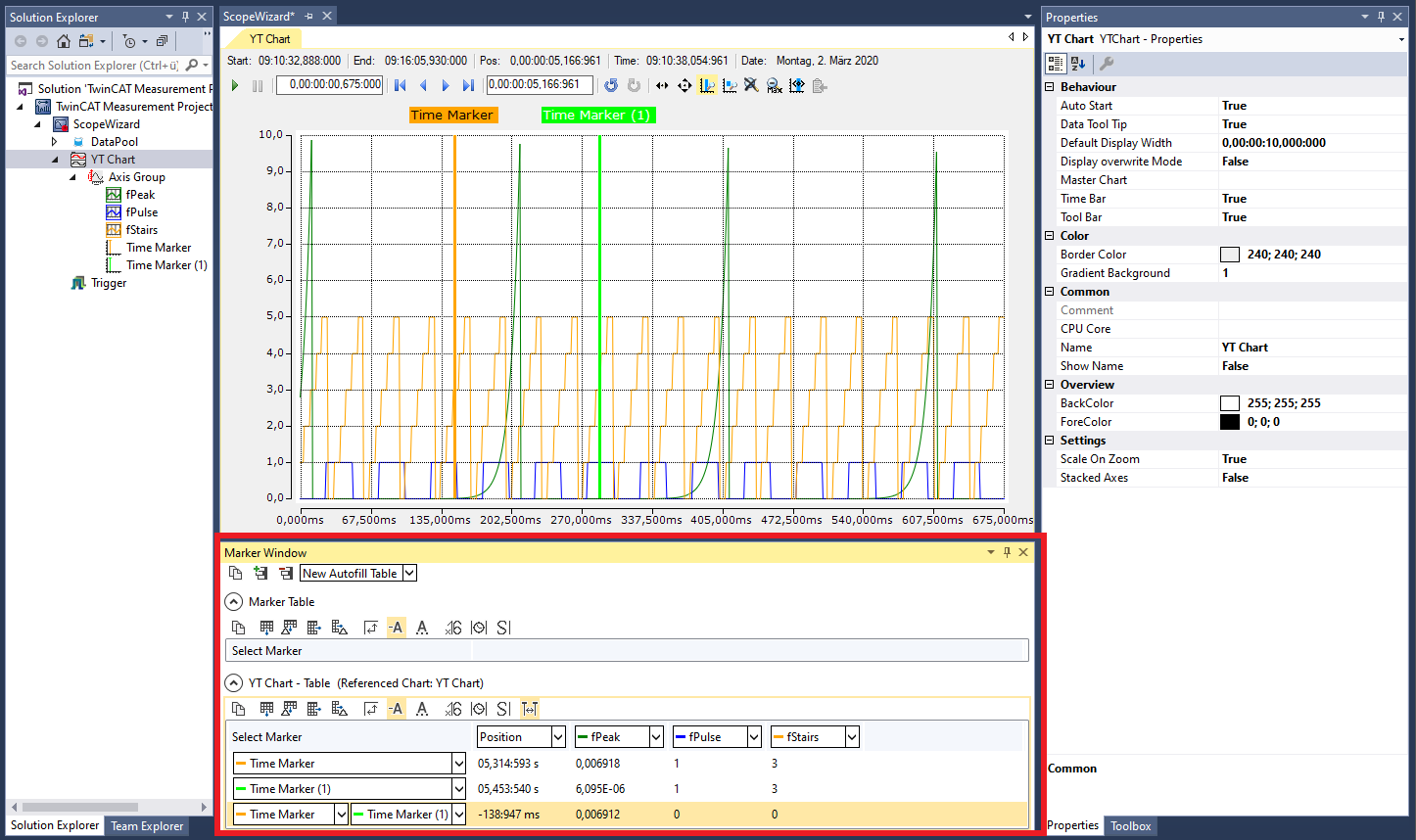
Task: Open the fStairs column dropdown
Action: 852,737
